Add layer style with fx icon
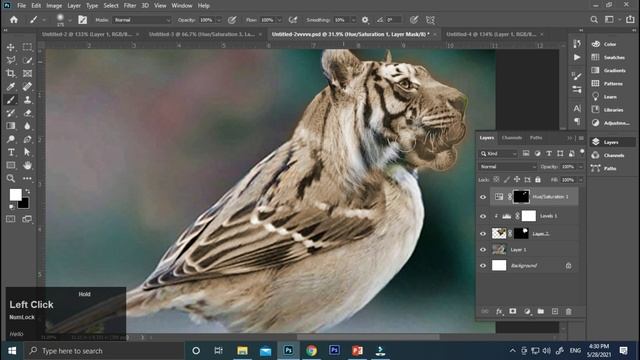 point(499,311)
